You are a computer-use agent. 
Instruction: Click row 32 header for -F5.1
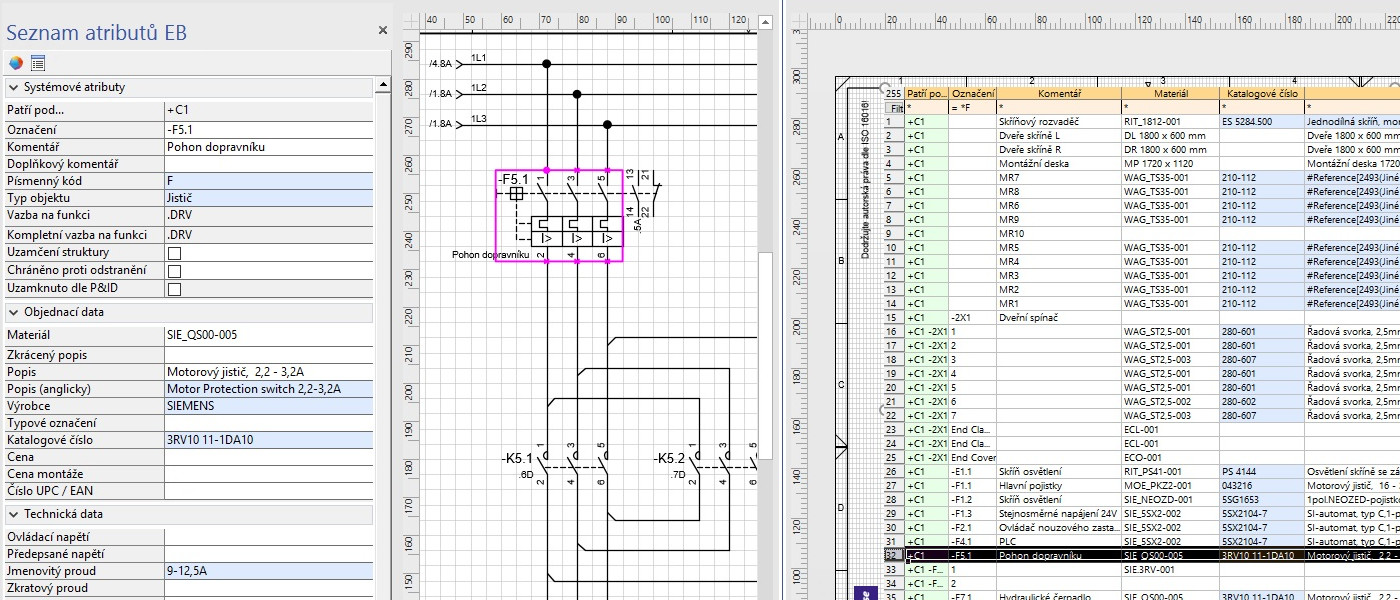coord(892,555)
